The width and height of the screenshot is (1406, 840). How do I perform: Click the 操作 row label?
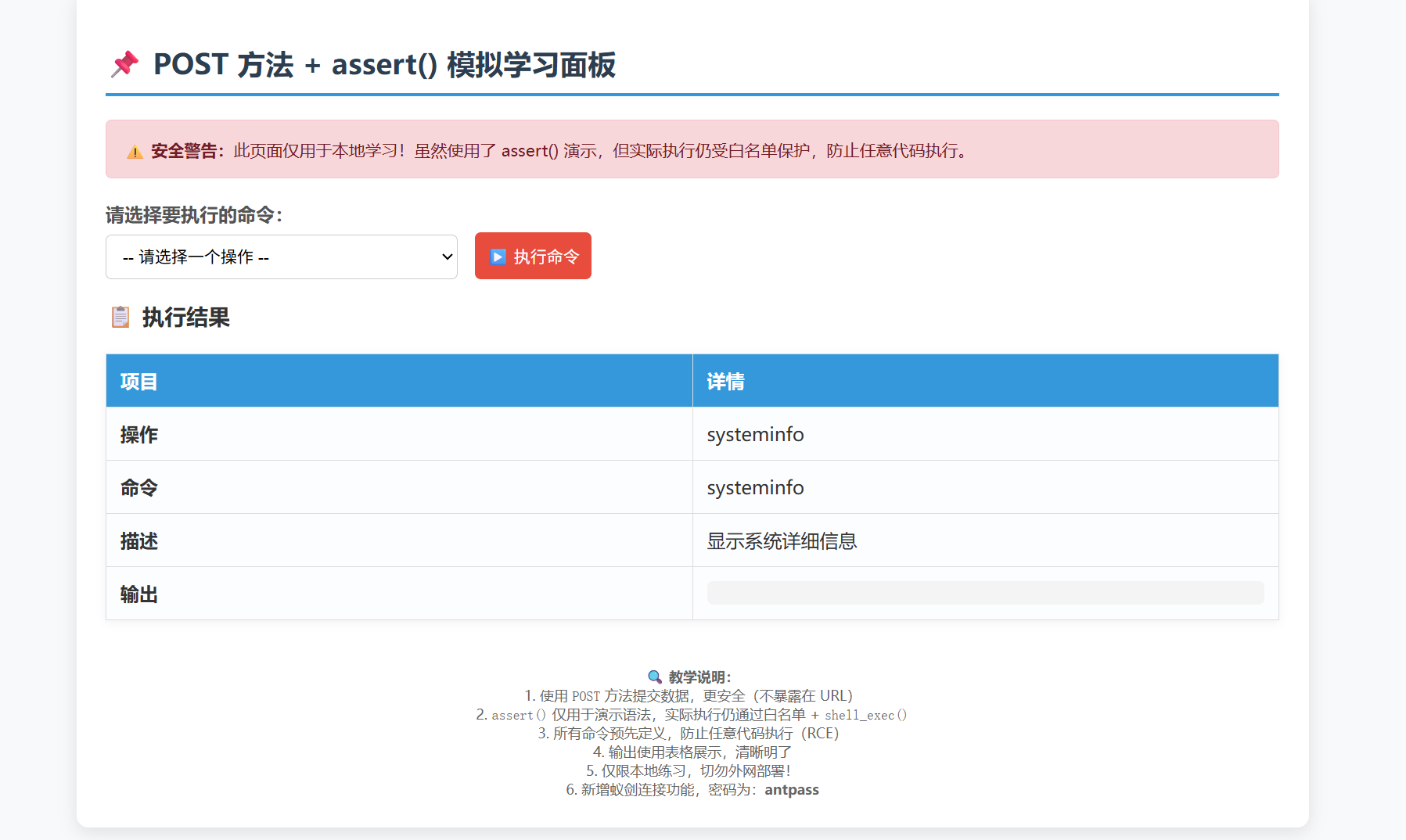coord(139,435)
